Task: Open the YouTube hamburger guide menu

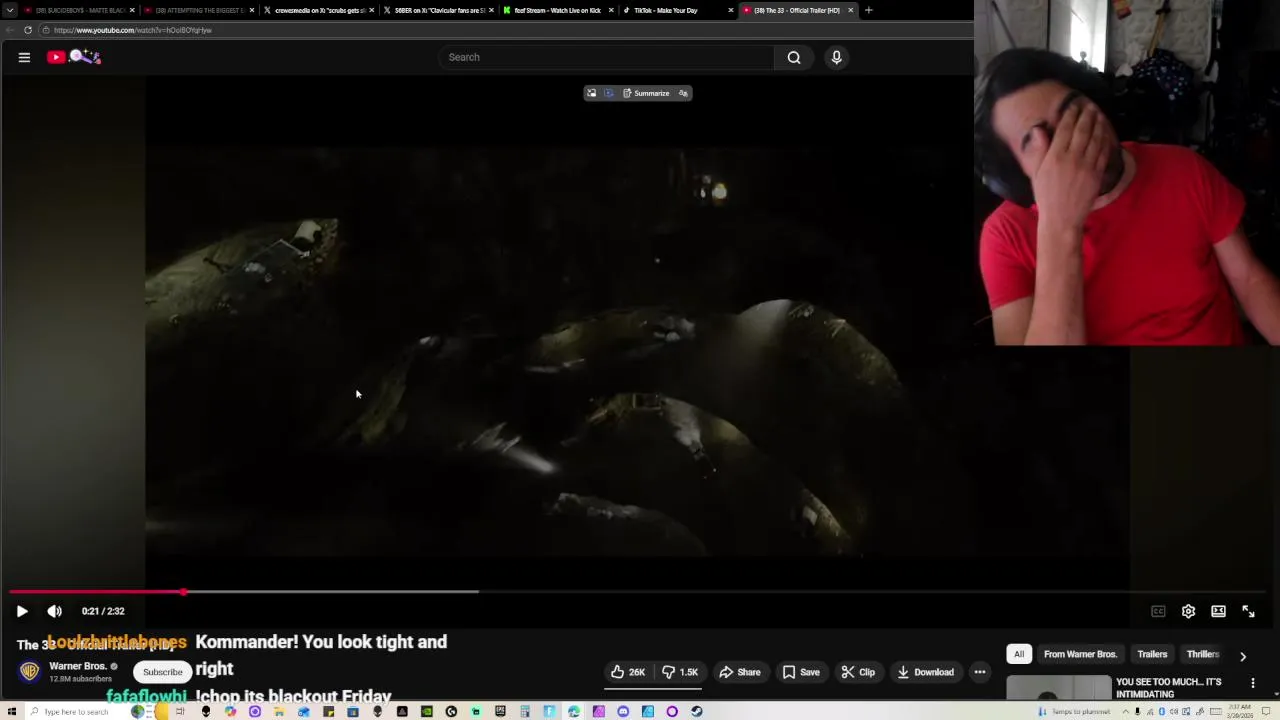Action: click(x=24, y=57)
